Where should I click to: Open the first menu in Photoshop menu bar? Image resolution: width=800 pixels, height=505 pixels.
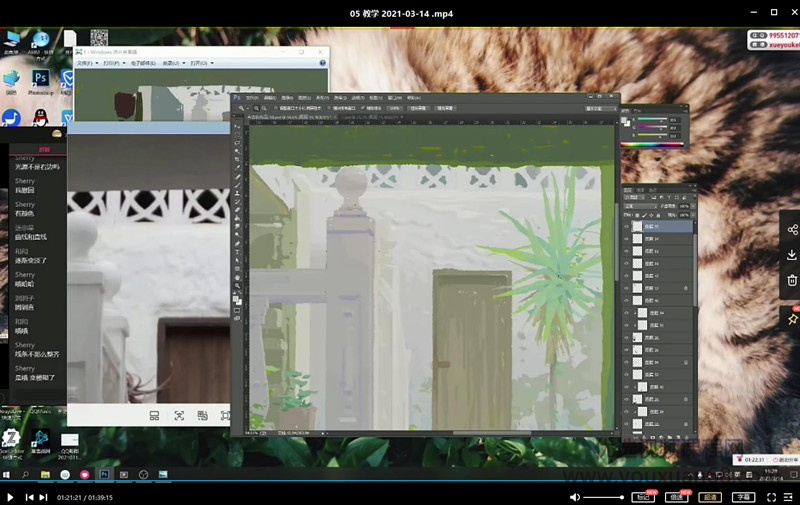(254, 98)
